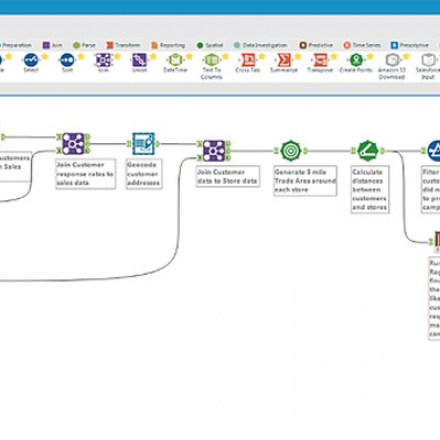
Task: Toggle favorite star for Select tool
Action: (x=45, y=57)
